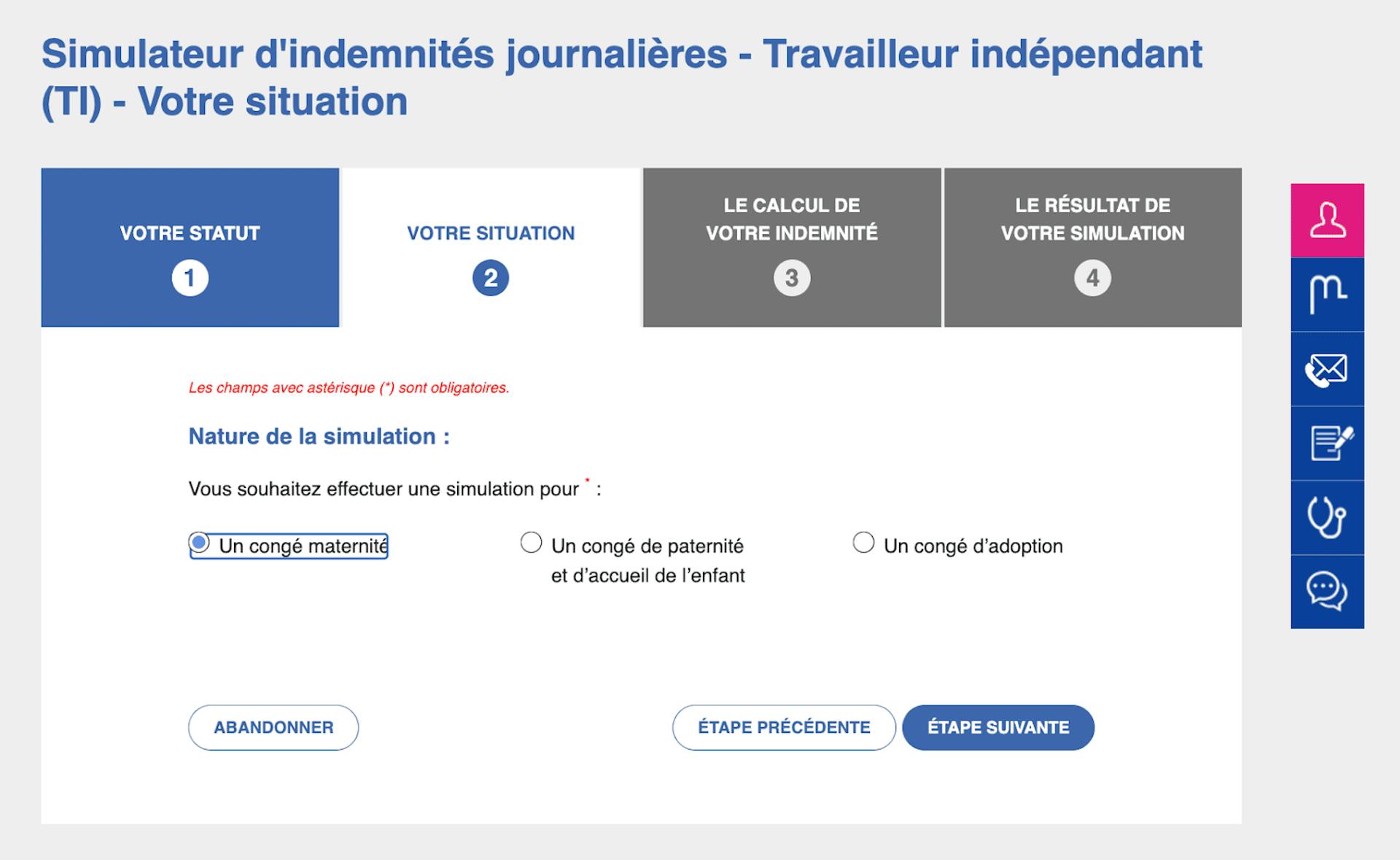Open the VOTRE SITUATION tab
Screen dimensions: 1400x860
click(491, 233)
